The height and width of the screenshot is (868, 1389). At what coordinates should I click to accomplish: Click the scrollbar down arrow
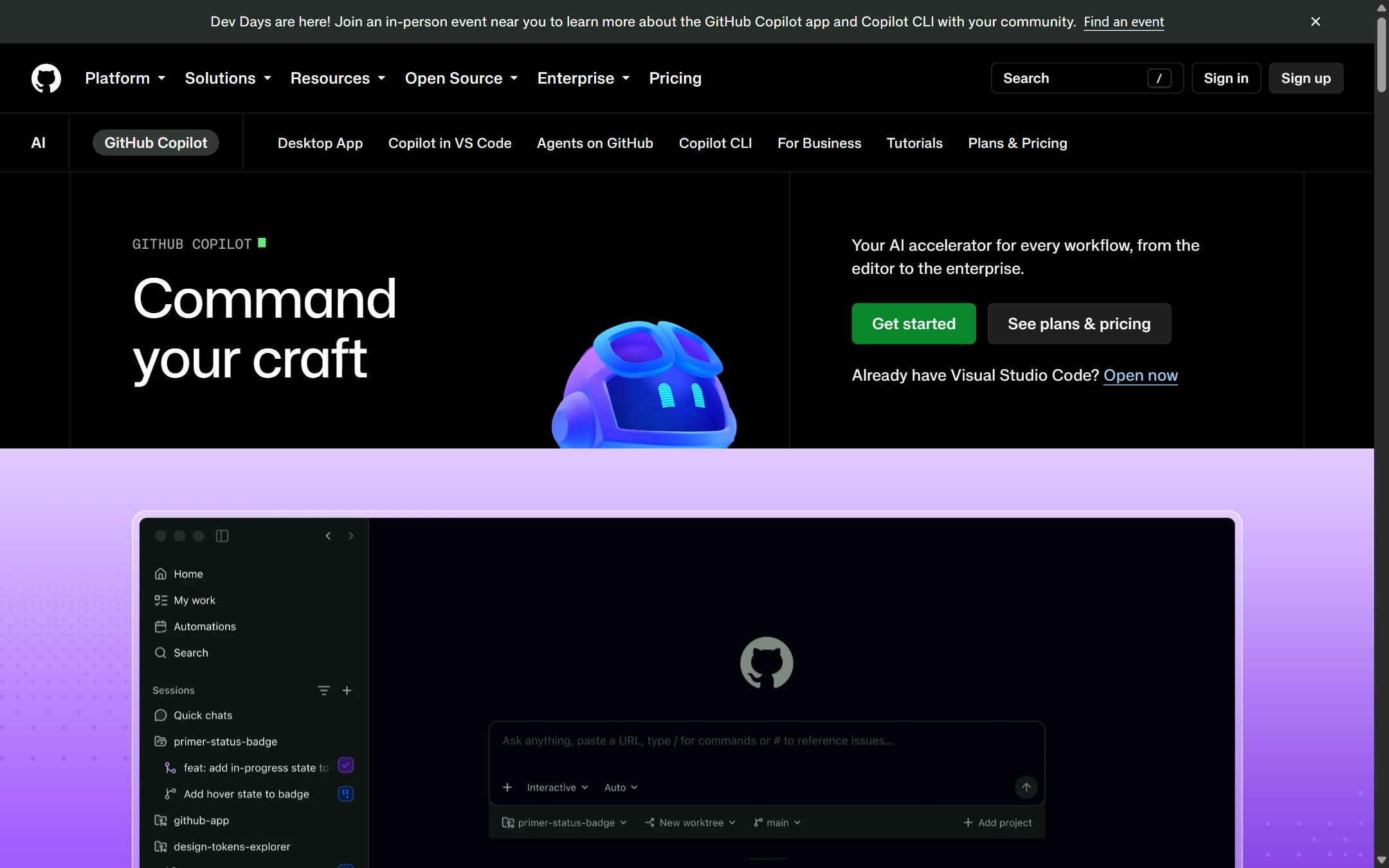coord(1381,860)
